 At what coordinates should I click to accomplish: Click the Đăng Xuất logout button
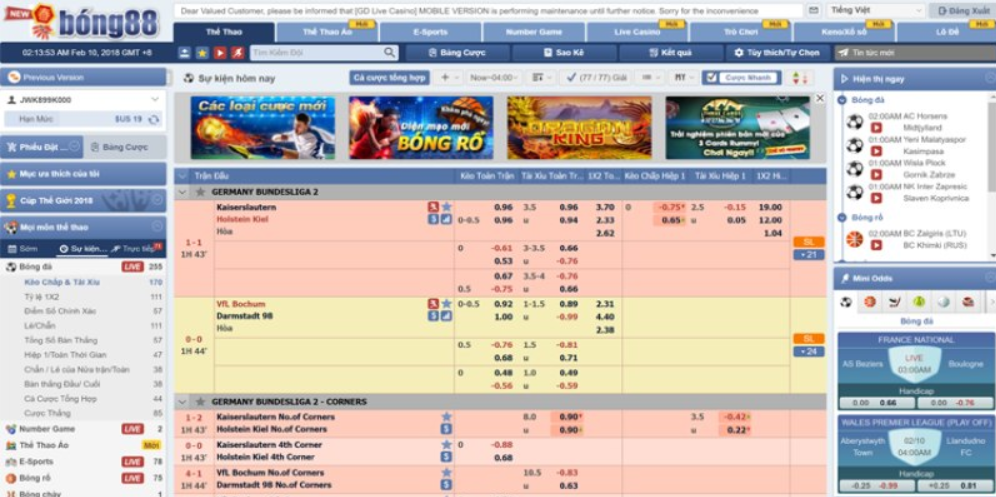[x=961, y=10]
